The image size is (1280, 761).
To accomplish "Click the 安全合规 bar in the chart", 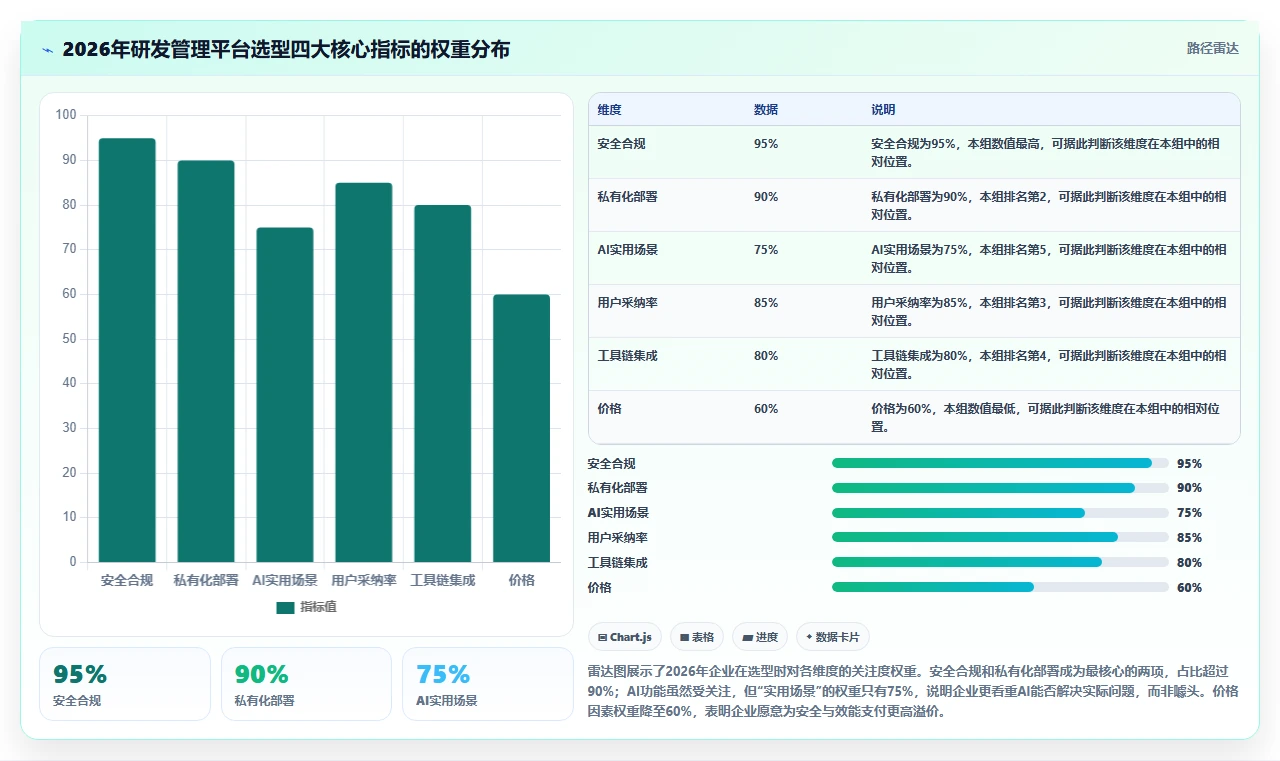I will click(127, 350).
